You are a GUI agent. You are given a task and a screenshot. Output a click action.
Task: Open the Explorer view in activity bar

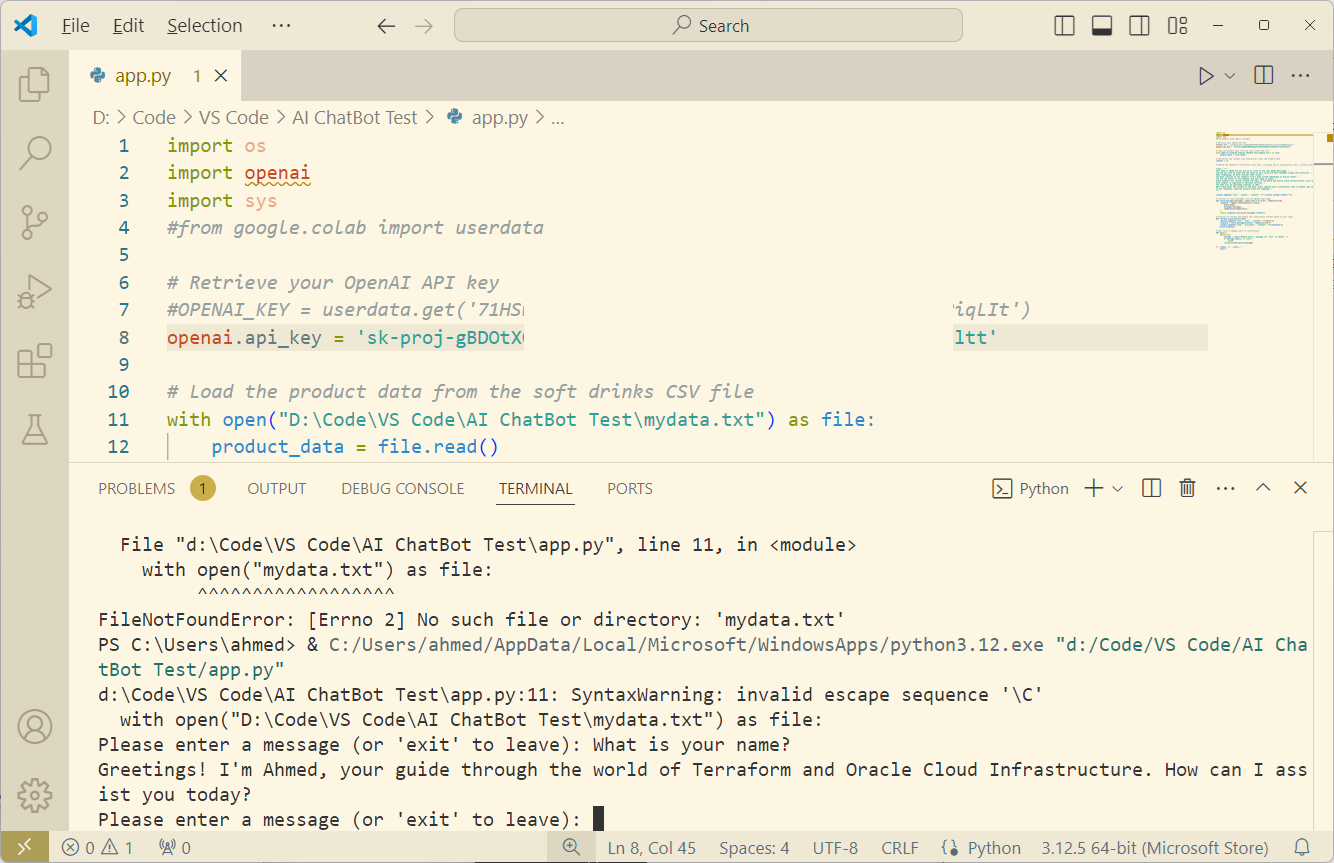(34, 85)
